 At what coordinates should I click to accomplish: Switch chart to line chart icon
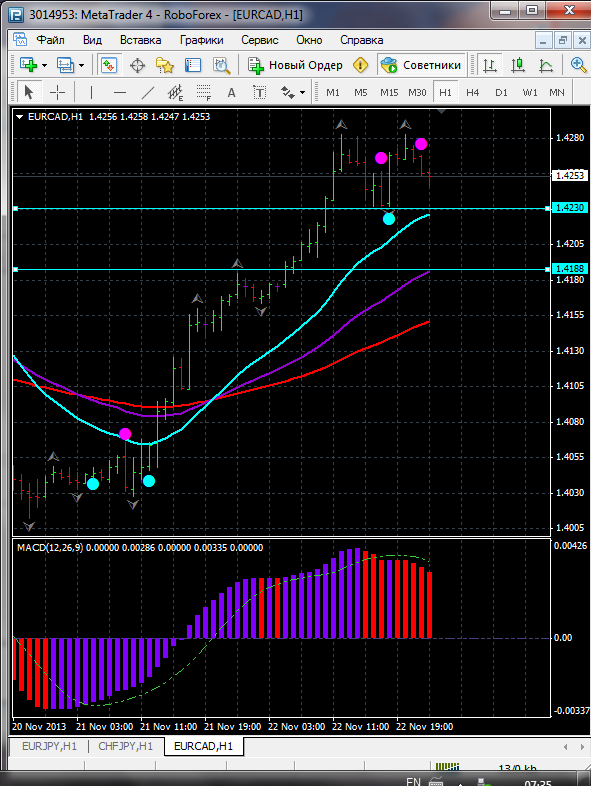545,65
